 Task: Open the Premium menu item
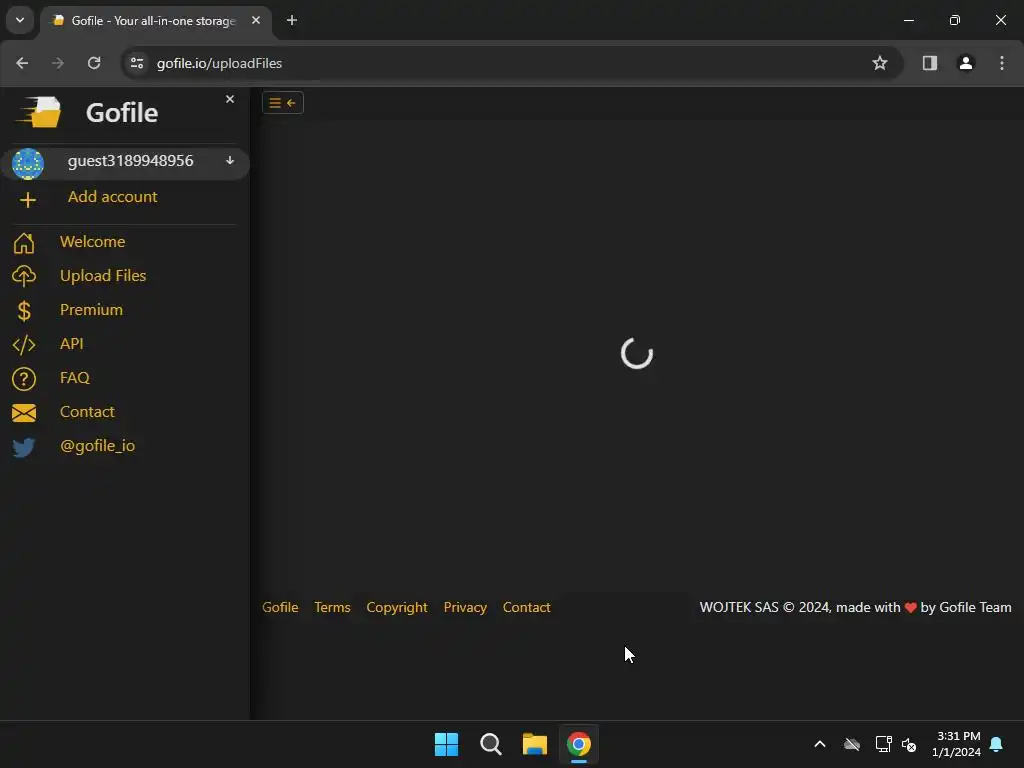pos(91,310)
